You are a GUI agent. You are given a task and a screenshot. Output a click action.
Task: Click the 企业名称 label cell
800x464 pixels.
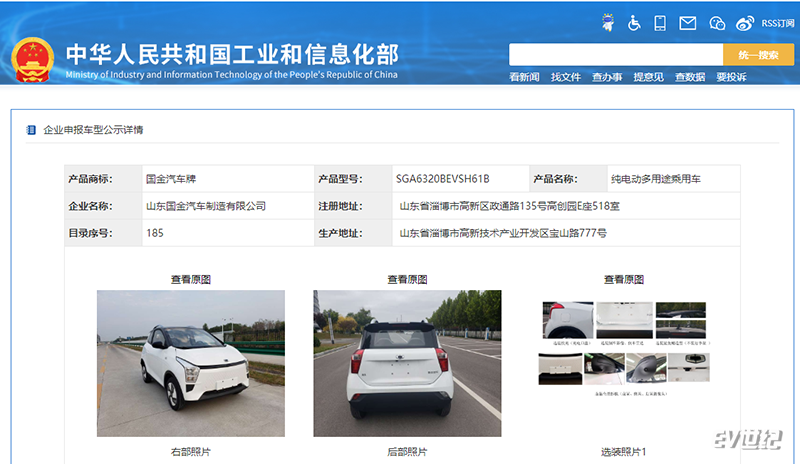tap(103, 206)
